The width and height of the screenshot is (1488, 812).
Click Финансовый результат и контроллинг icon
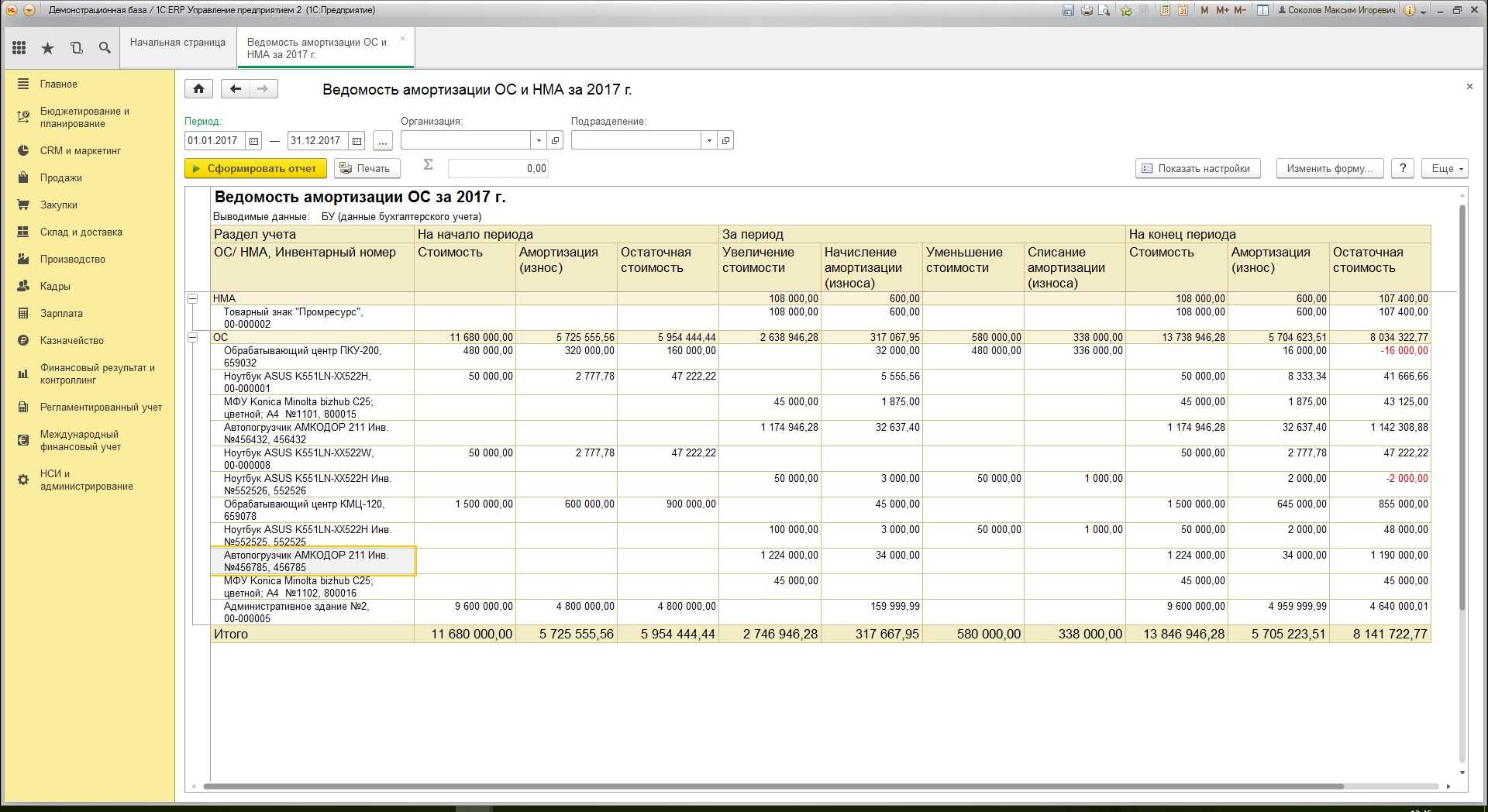23,374
